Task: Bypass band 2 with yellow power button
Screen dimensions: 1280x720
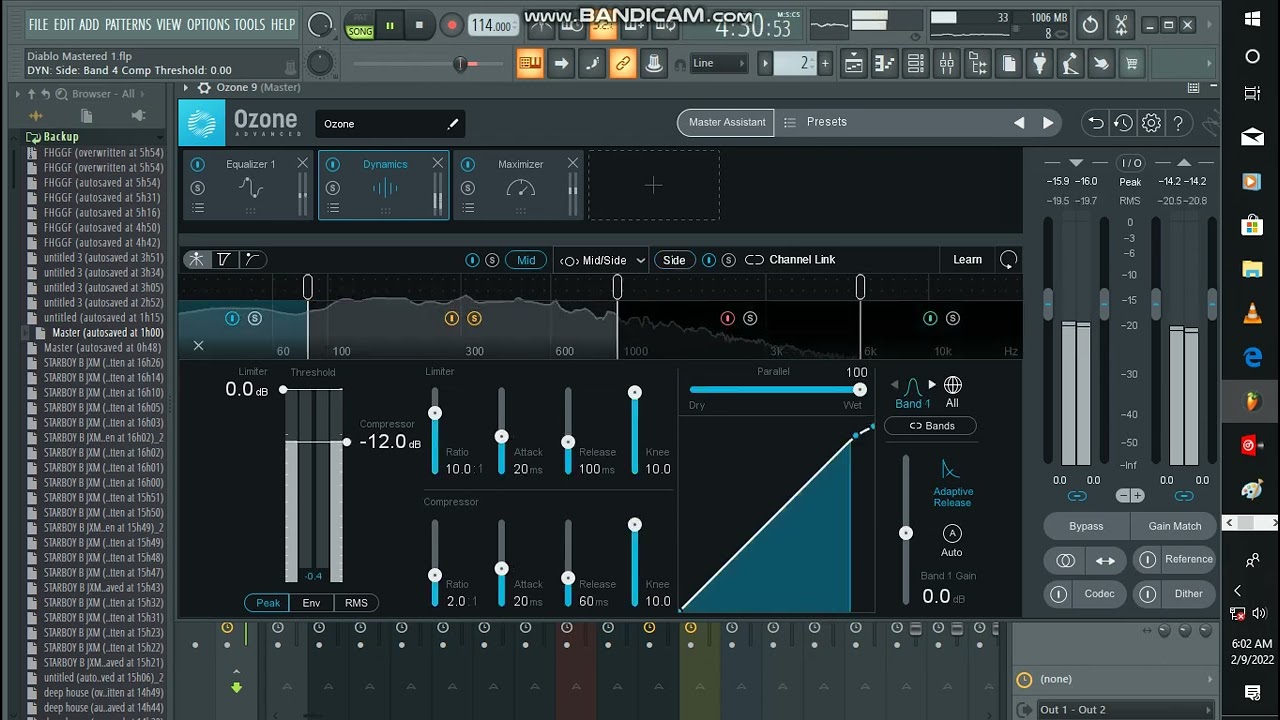Action: (451, 318)
